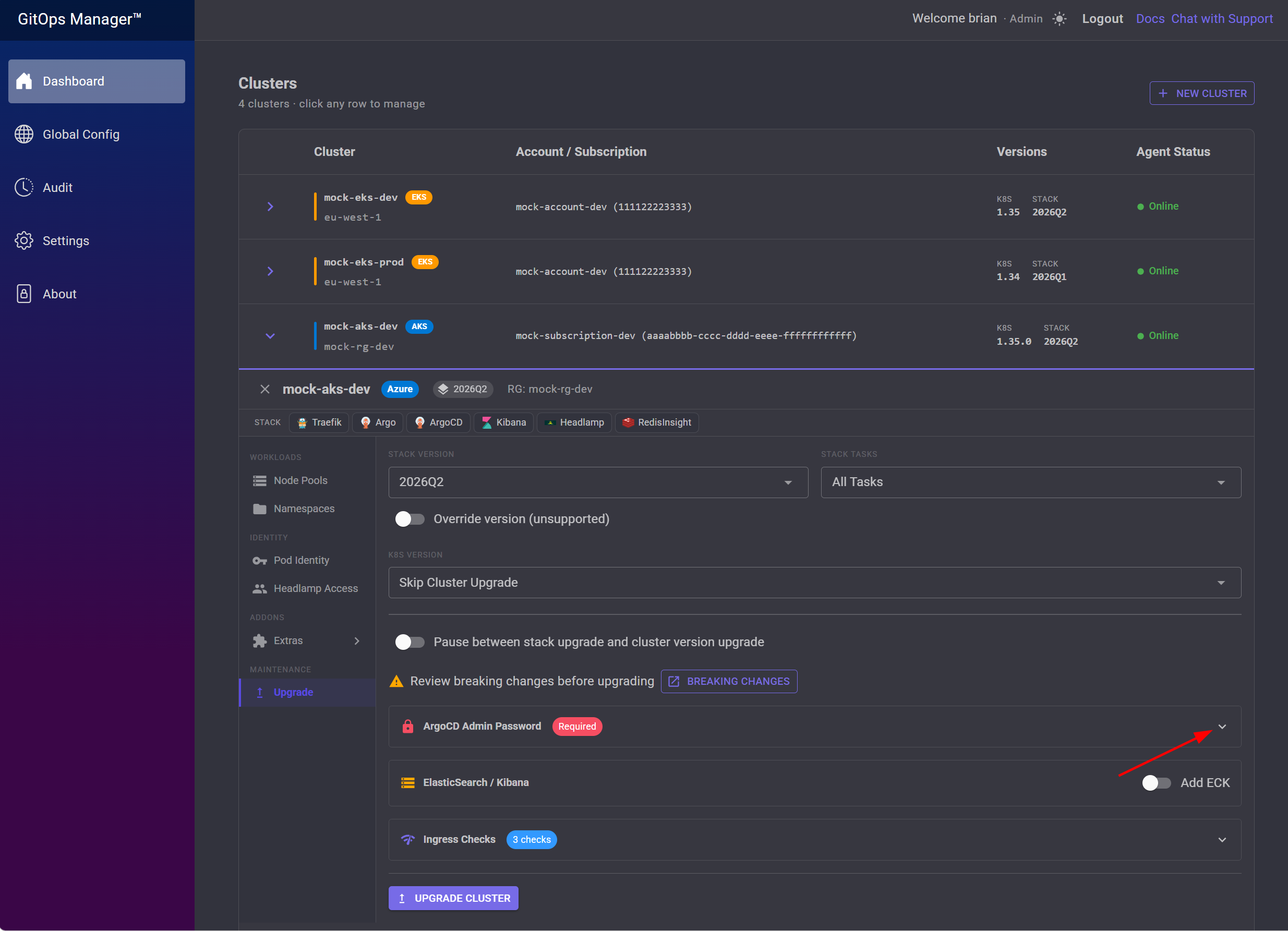Click the Global Config globe icon
This screenshot has height=931, width=1288.
click(x=24, y=135)
